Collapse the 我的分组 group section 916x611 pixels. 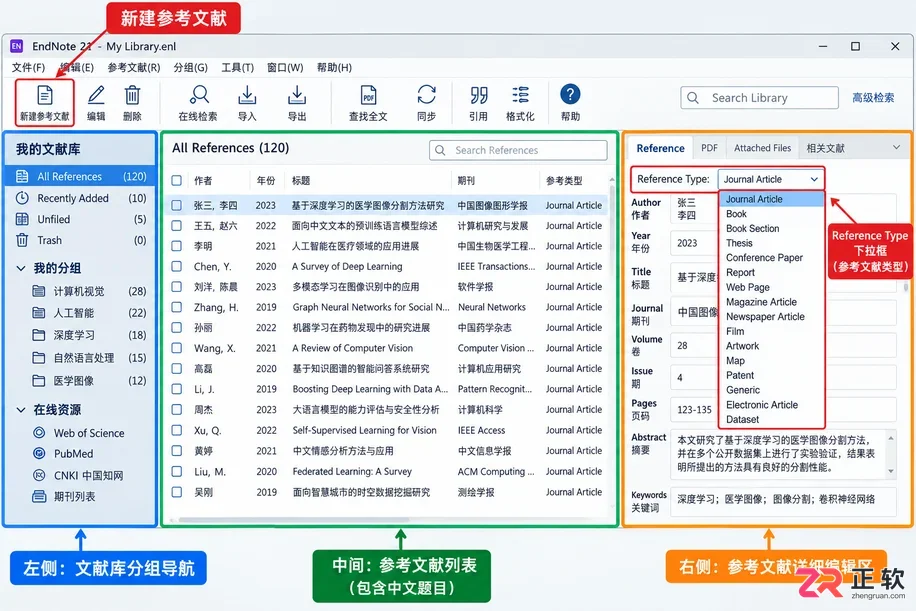21,269
